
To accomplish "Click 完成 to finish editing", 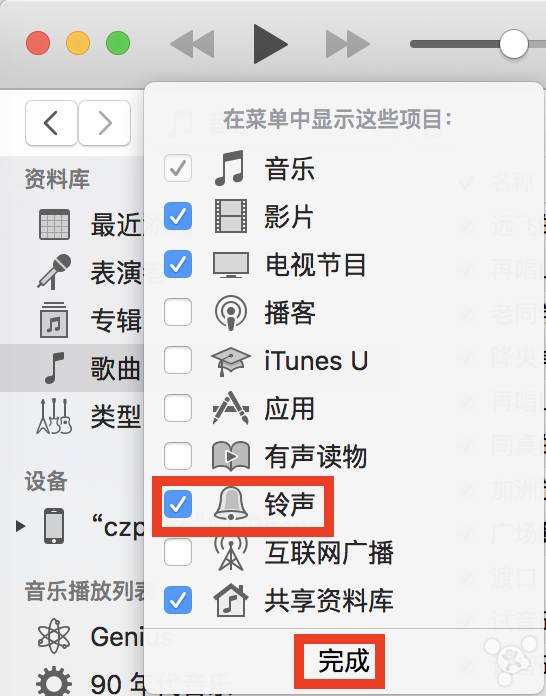I will (x=344, y=660).
